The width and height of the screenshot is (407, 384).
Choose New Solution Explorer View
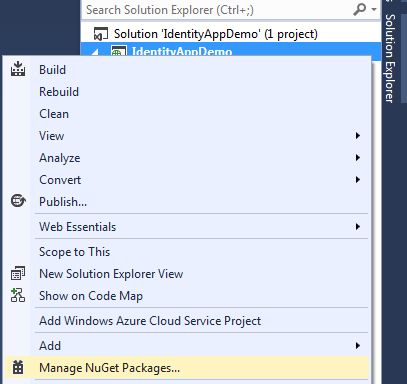[x=187, y=274]
